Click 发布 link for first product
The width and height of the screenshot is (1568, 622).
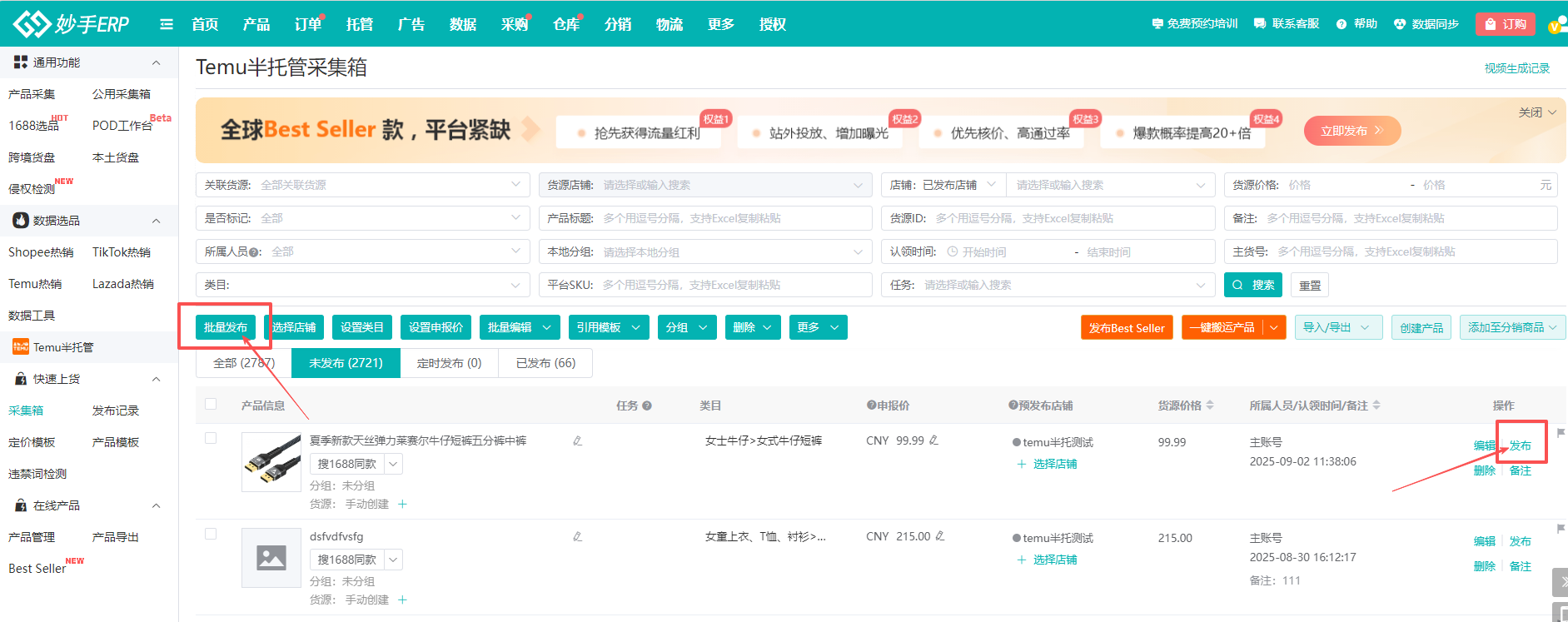click(x=1520, y=445)
